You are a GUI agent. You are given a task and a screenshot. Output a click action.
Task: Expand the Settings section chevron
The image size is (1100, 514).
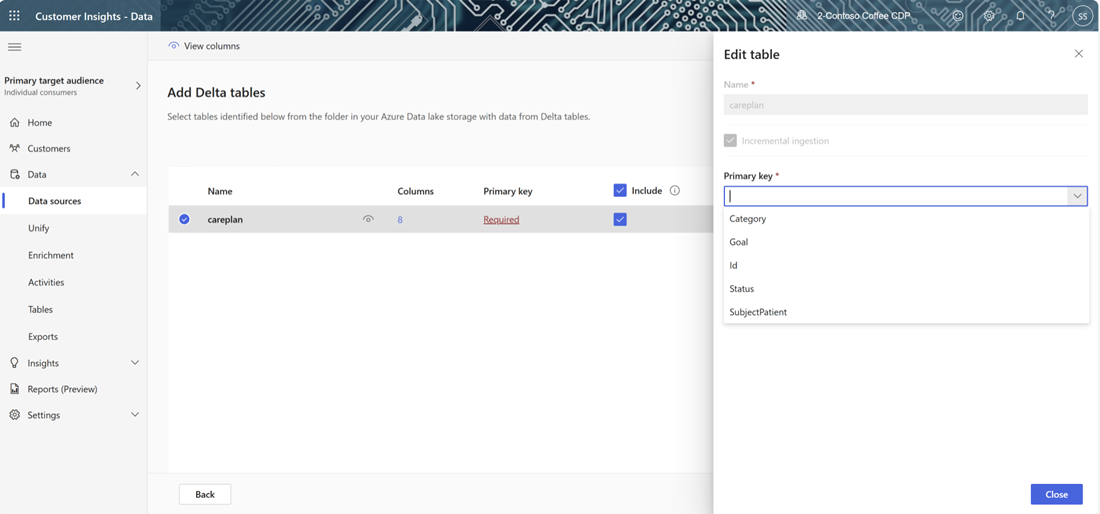[135, 415]
